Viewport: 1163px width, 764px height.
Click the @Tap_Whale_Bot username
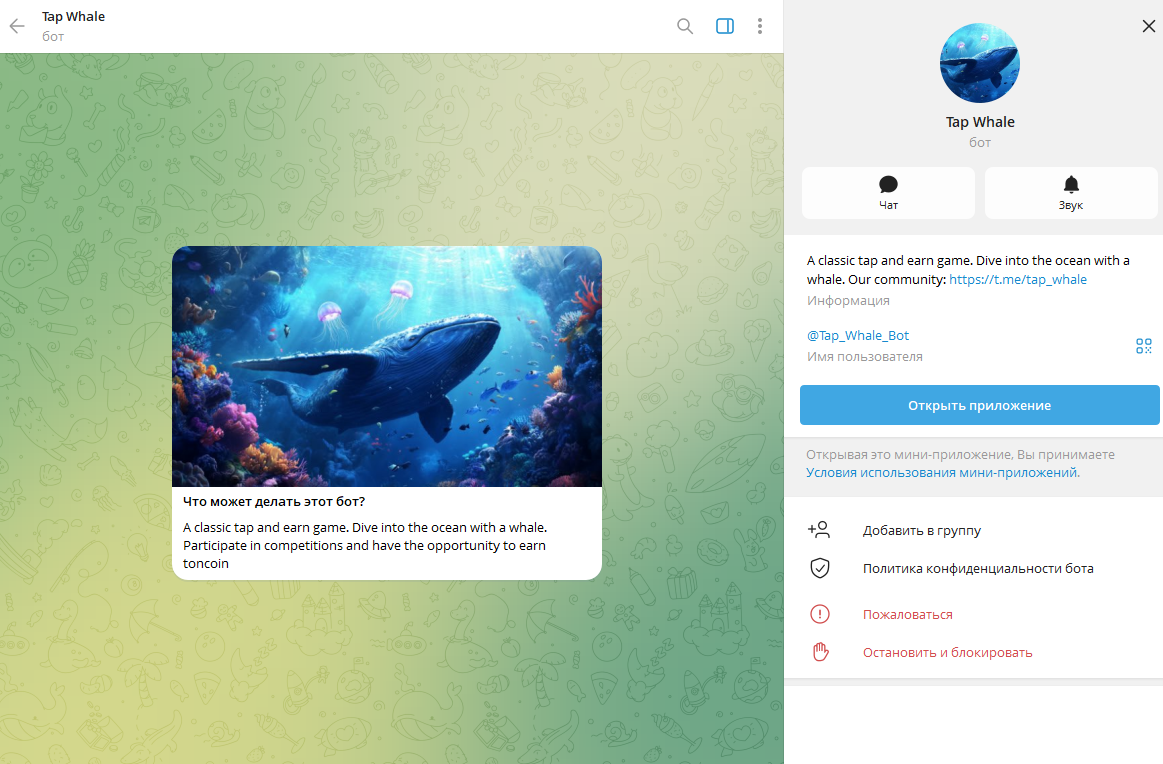tap(857, 335)
